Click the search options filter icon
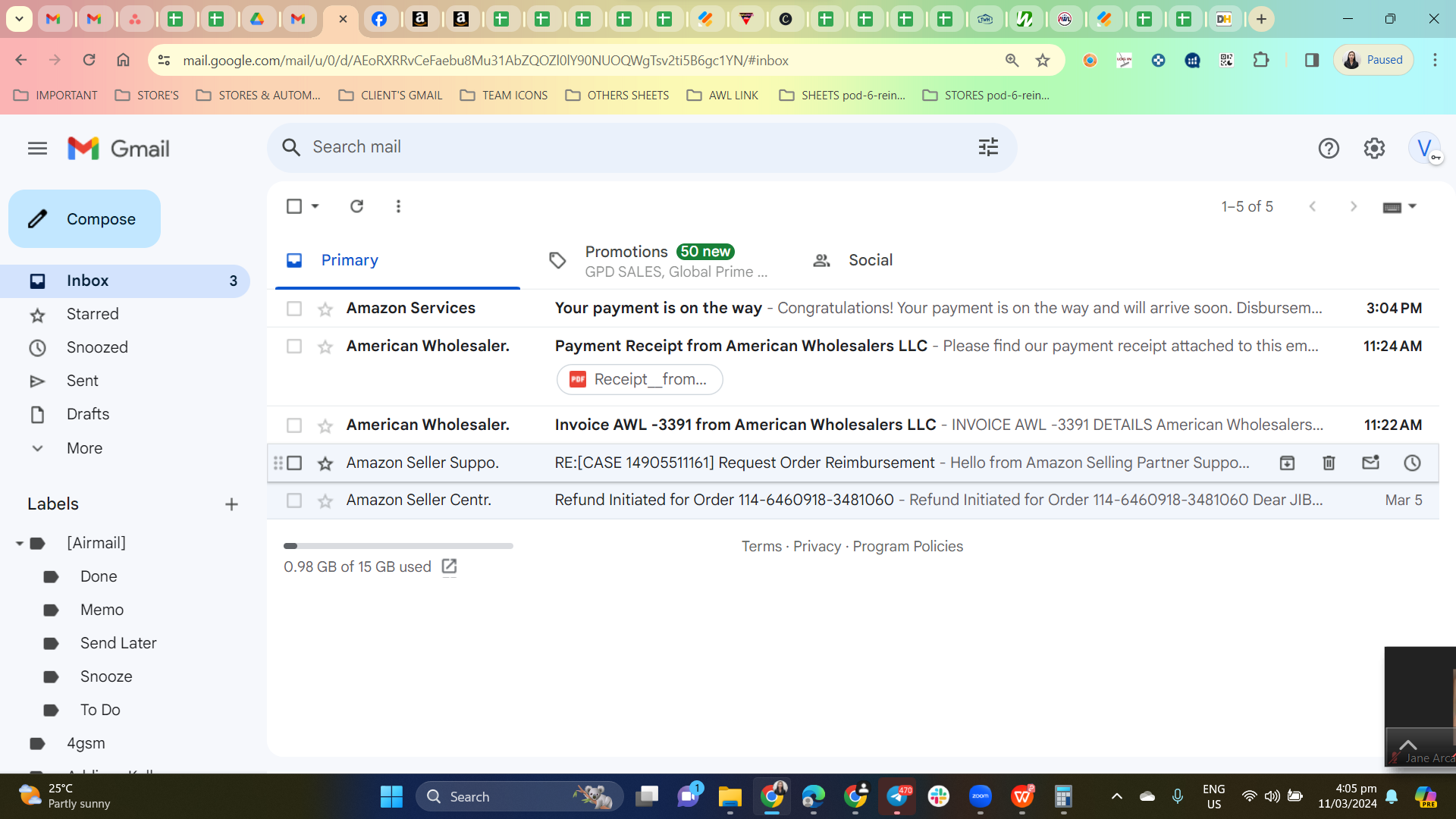 [988, 147]
